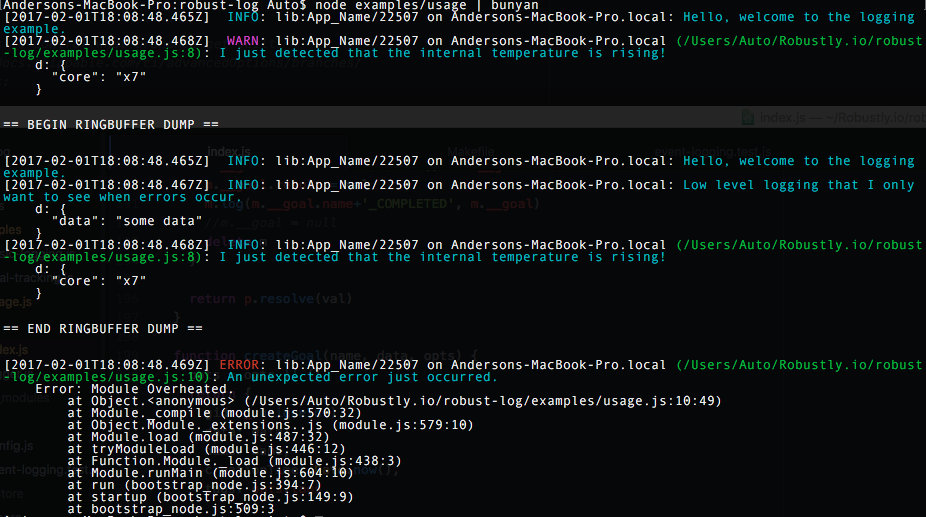Switch to the Makefile tab in background editor
Viewport: 926px width, 517px height.
[471, 152]
